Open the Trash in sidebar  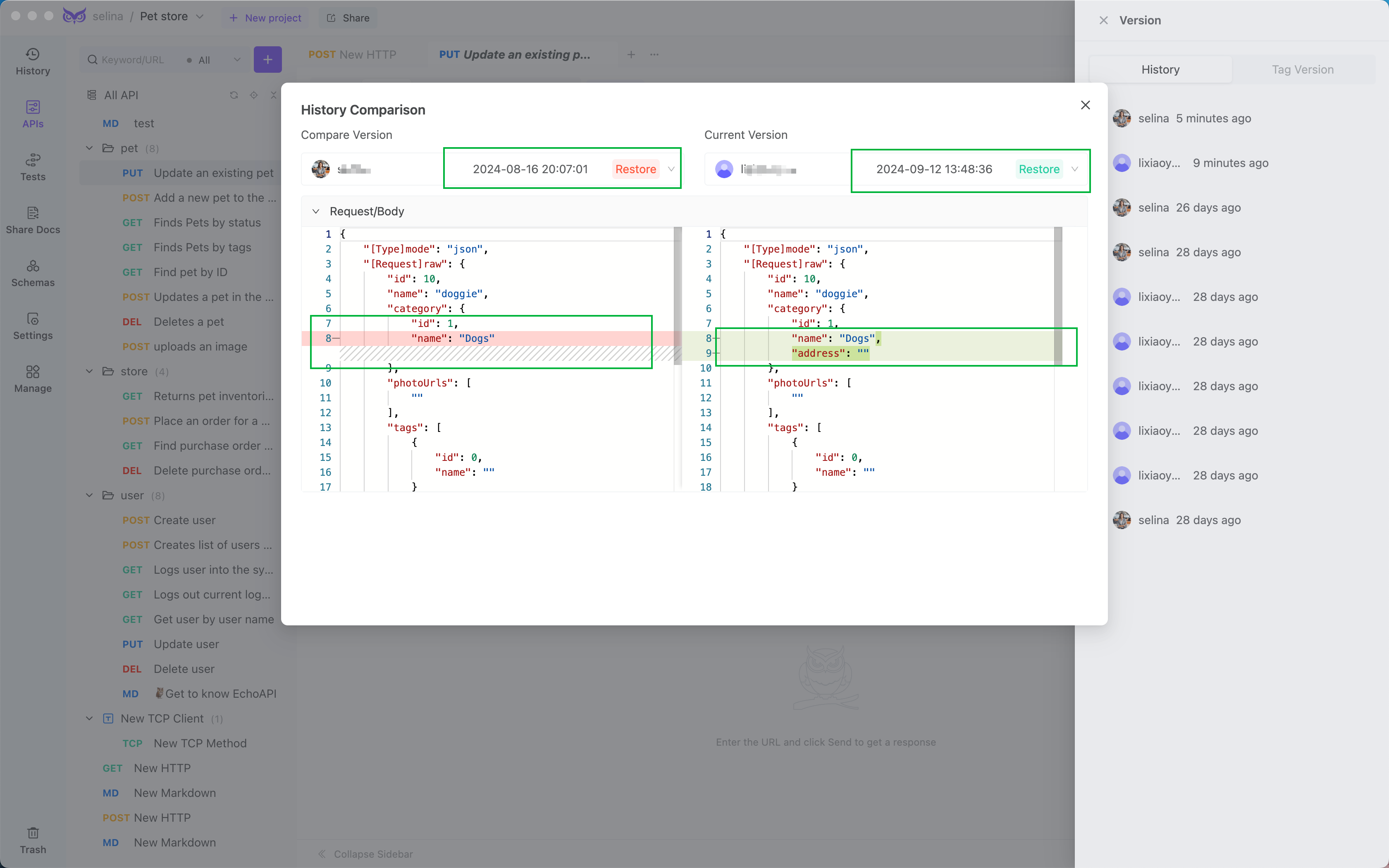click(x=33, y=840)
